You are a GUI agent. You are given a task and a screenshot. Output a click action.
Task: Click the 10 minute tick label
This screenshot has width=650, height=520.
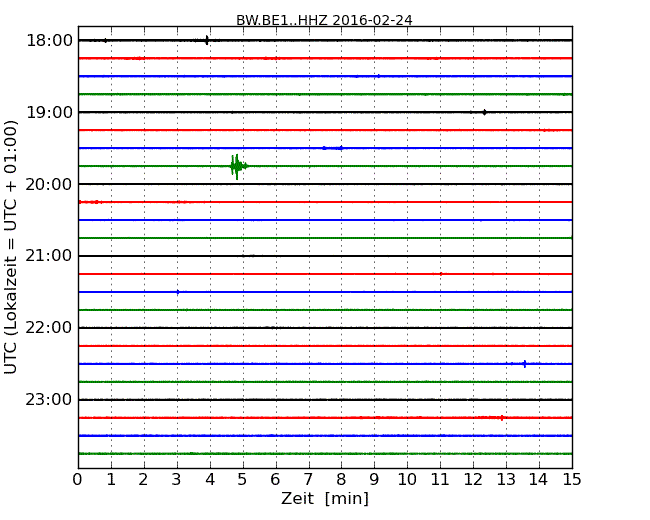click(x=407, y=479)
